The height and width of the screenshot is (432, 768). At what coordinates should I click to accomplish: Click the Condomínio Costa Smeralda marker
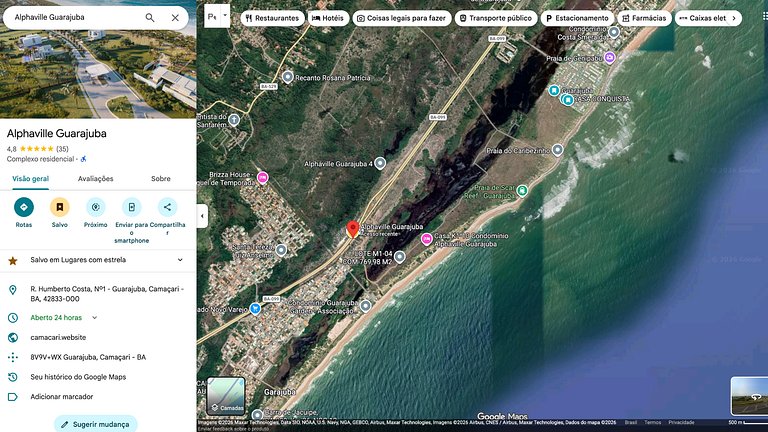614,32
